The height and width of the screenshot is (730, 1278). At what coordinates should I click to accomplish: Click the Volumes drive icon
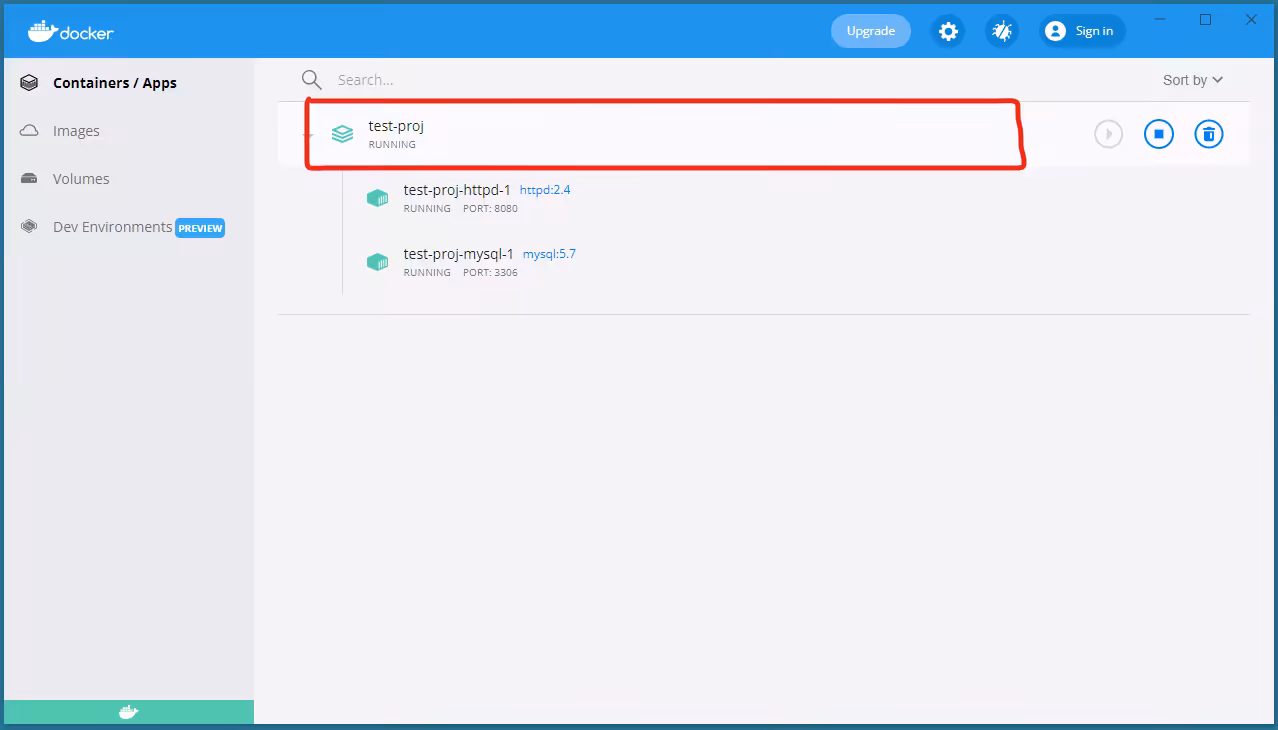coord(29,179)
